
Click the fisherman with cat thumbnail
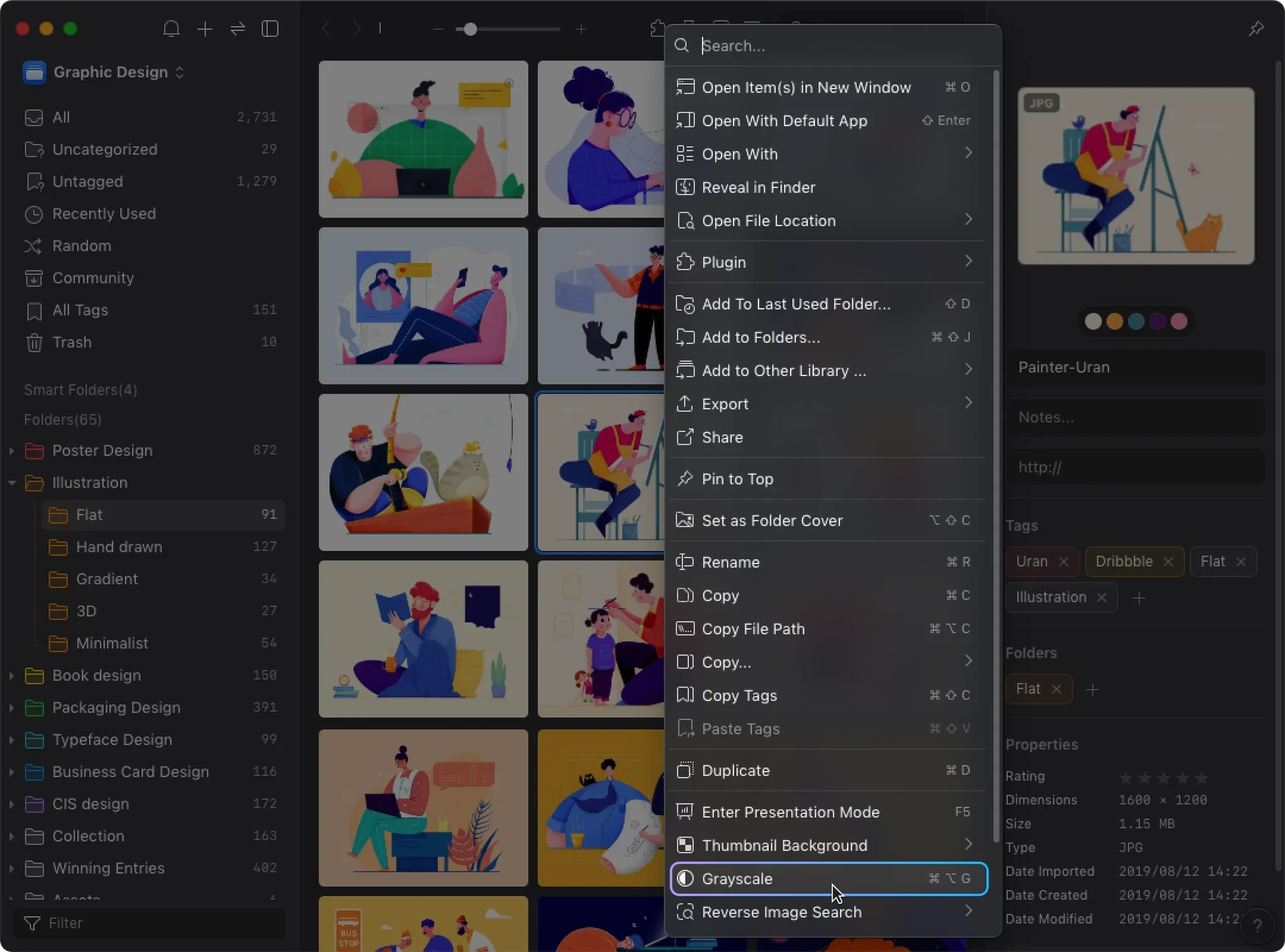[423, 473]
